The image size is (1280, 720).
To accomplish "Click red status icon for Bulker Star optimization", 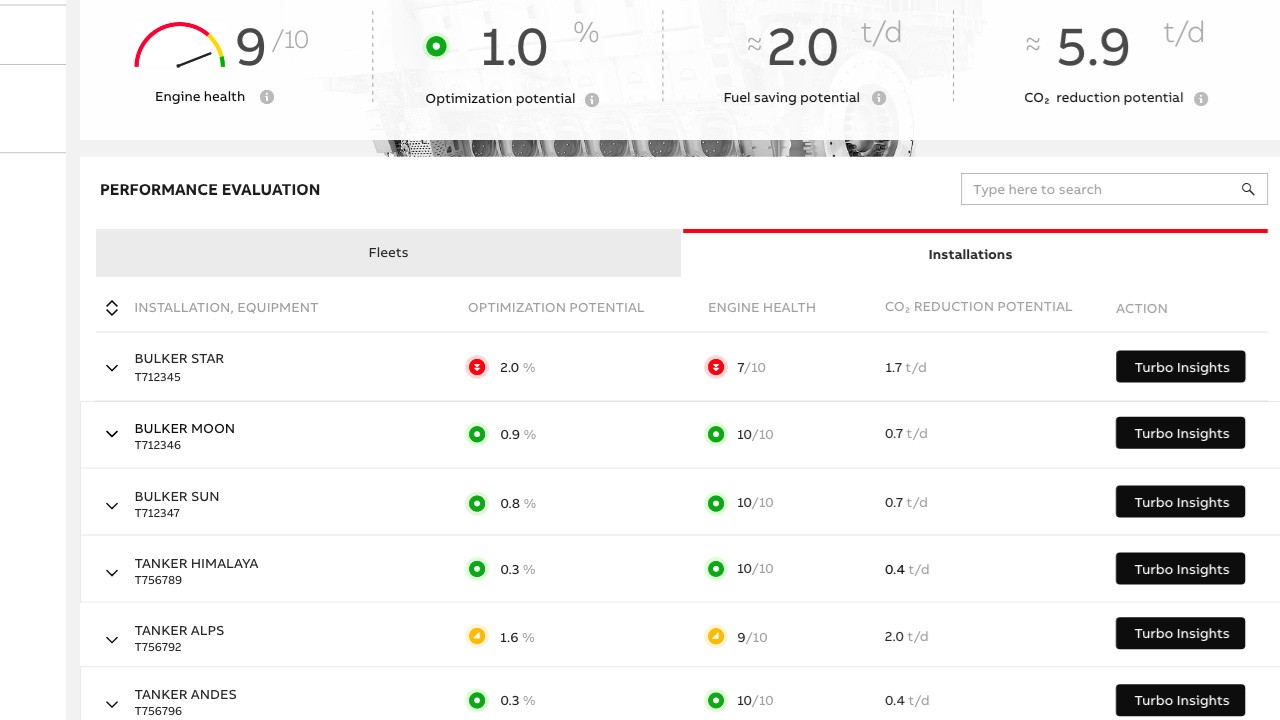I will pyautogui.click(x=477, y=367).
